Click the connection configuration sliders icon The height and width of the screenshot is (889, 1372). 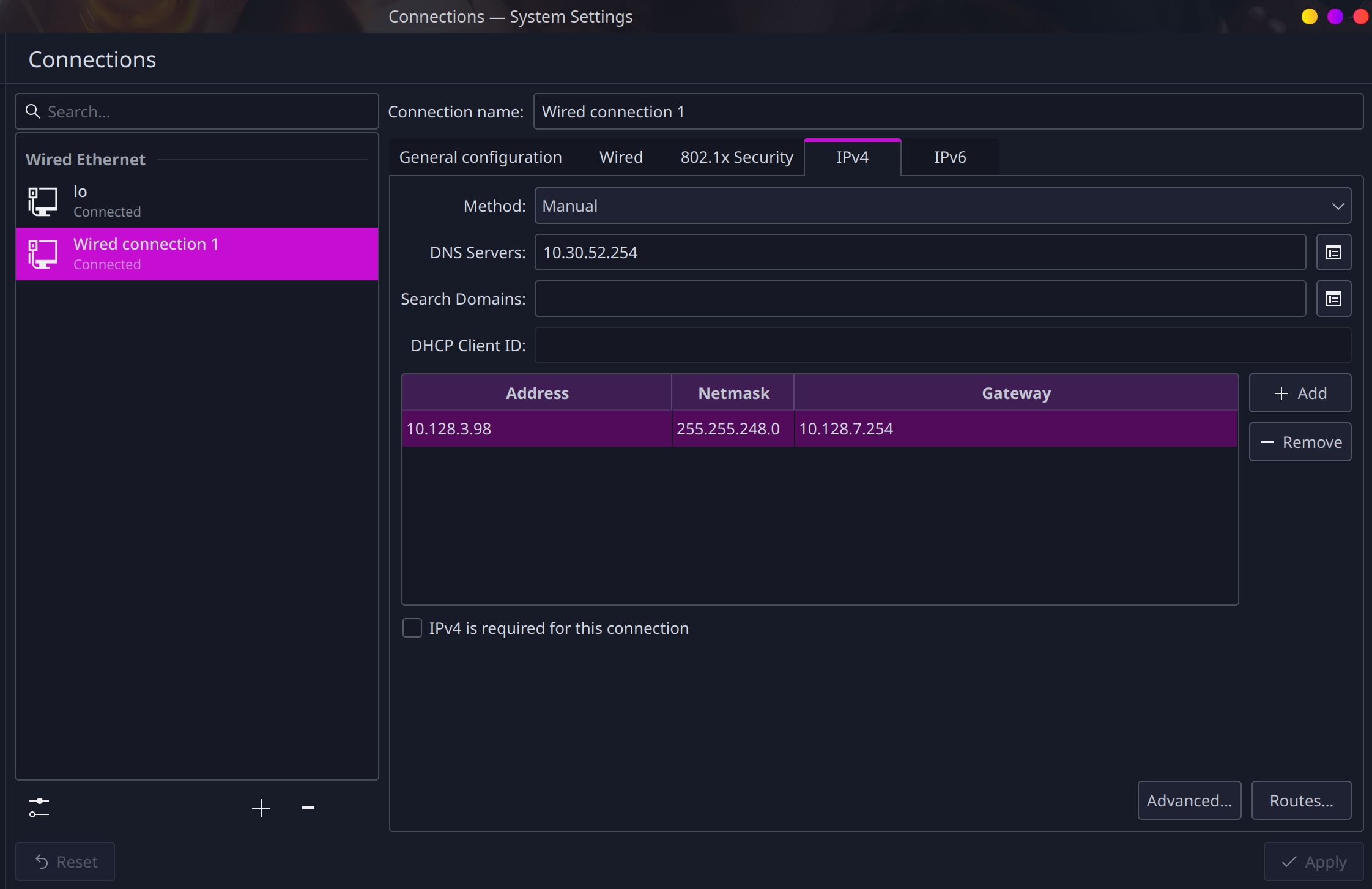pos(39,808)
